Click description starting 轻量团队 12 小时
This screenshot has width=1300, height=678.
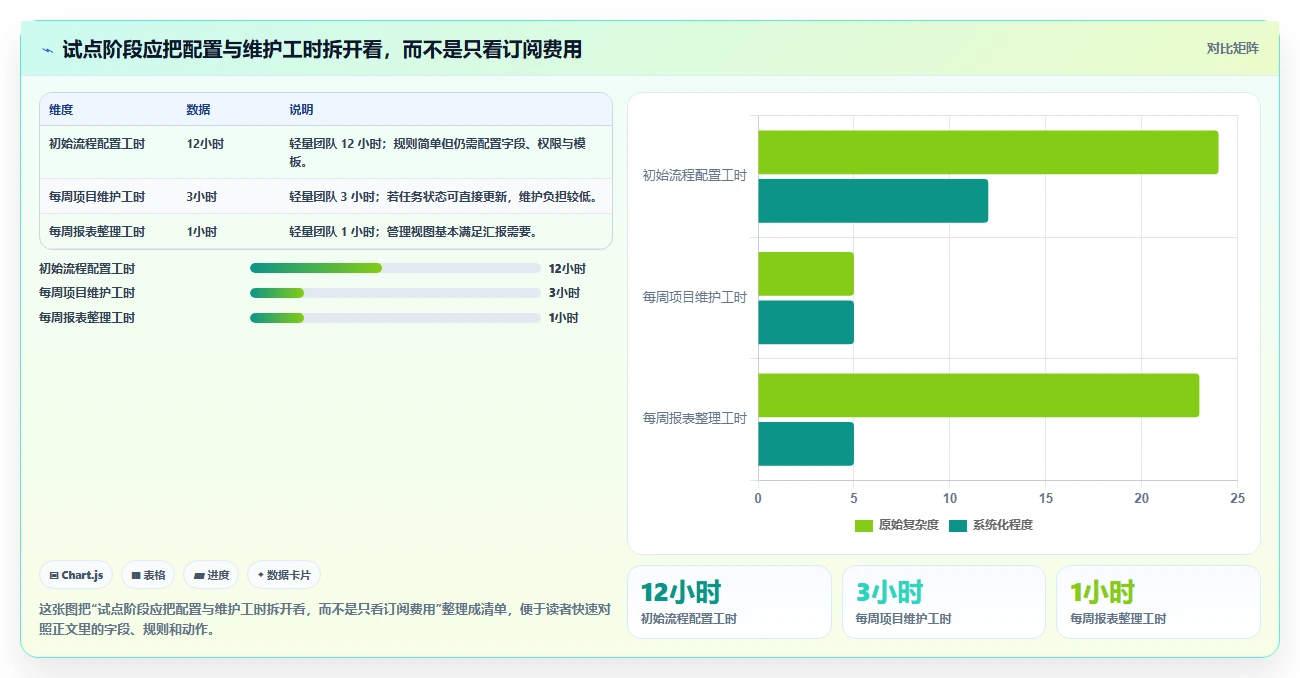(438, 153)
